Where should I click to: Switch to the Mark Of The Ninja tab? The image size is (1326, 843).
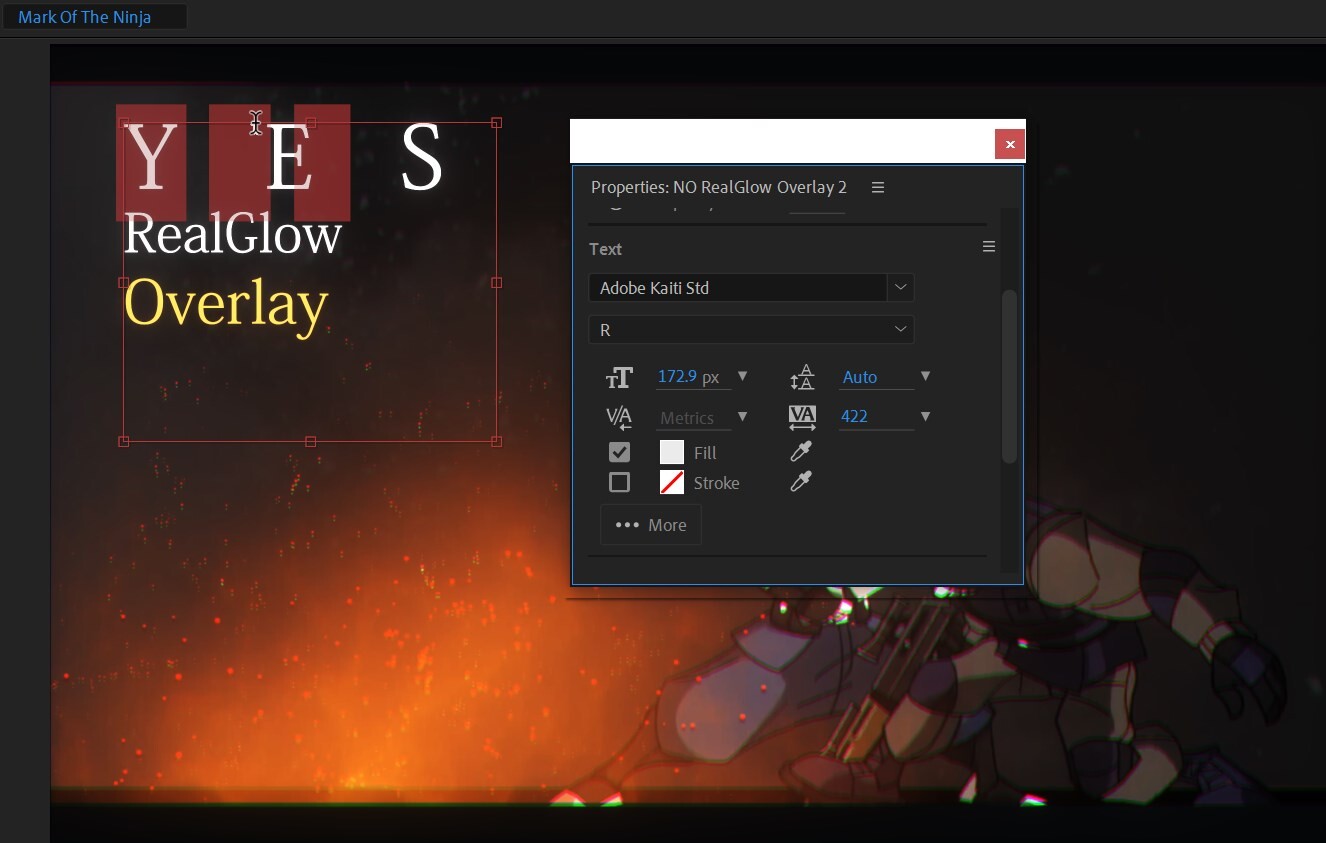click(85, 17)
